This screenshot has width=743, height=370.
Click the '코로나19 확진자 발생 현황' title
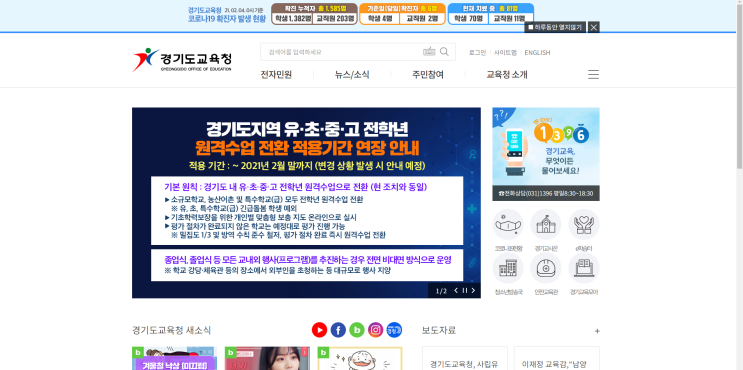tap(227, 19)
